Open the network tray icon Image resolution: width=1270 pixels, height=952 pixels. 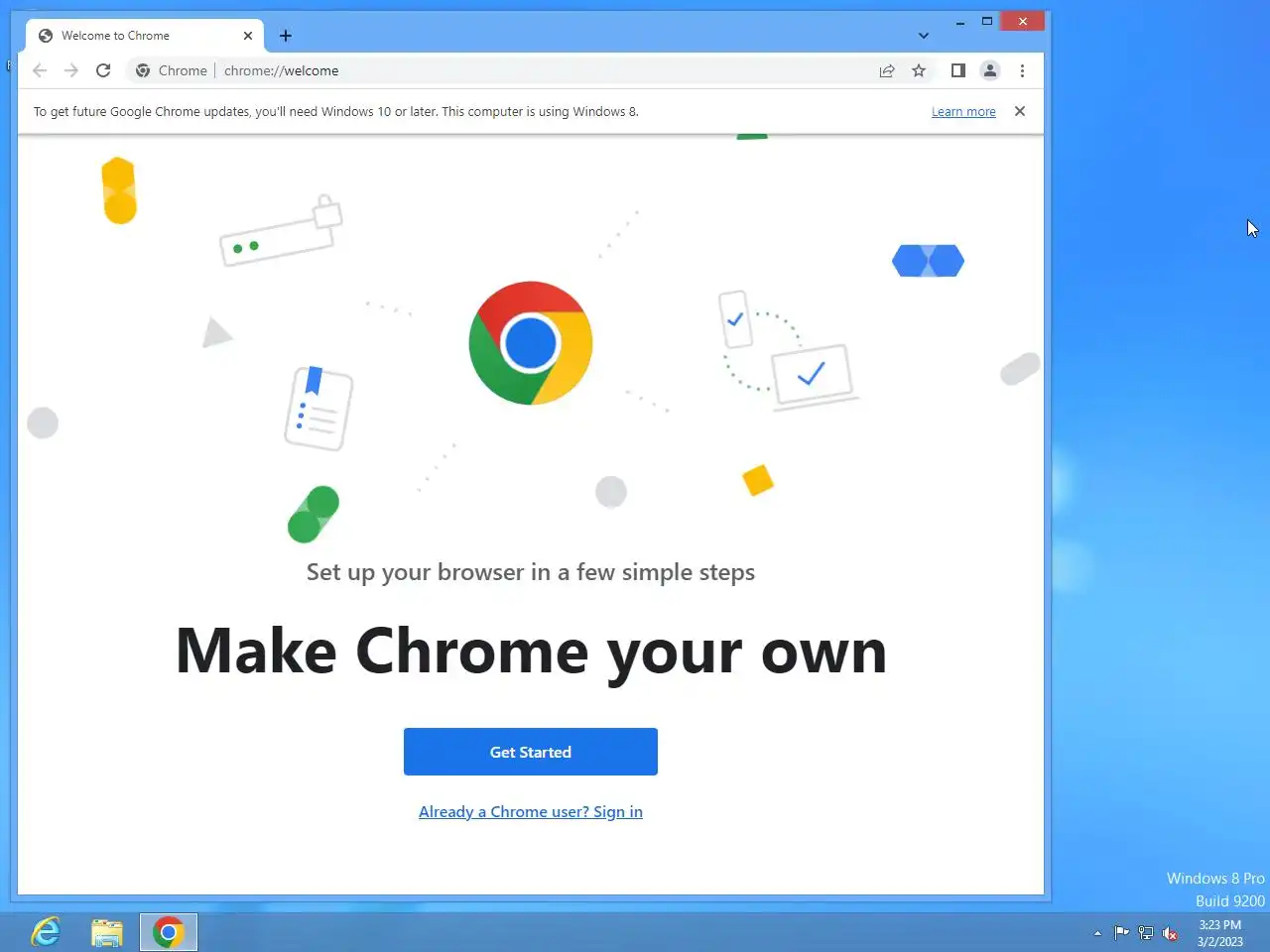point(1146,933)
